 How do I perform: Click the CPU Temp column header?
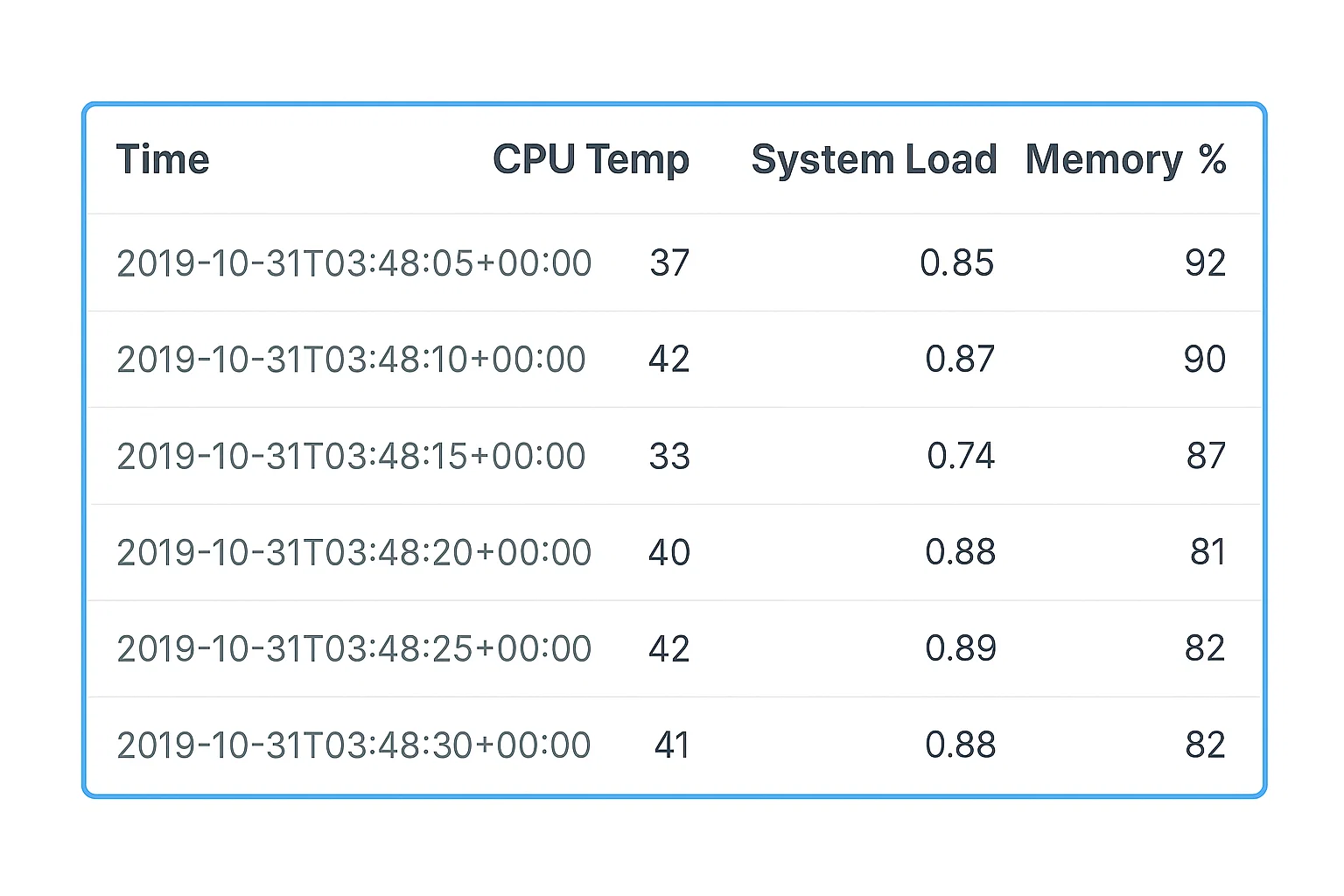tap(591, 161)
